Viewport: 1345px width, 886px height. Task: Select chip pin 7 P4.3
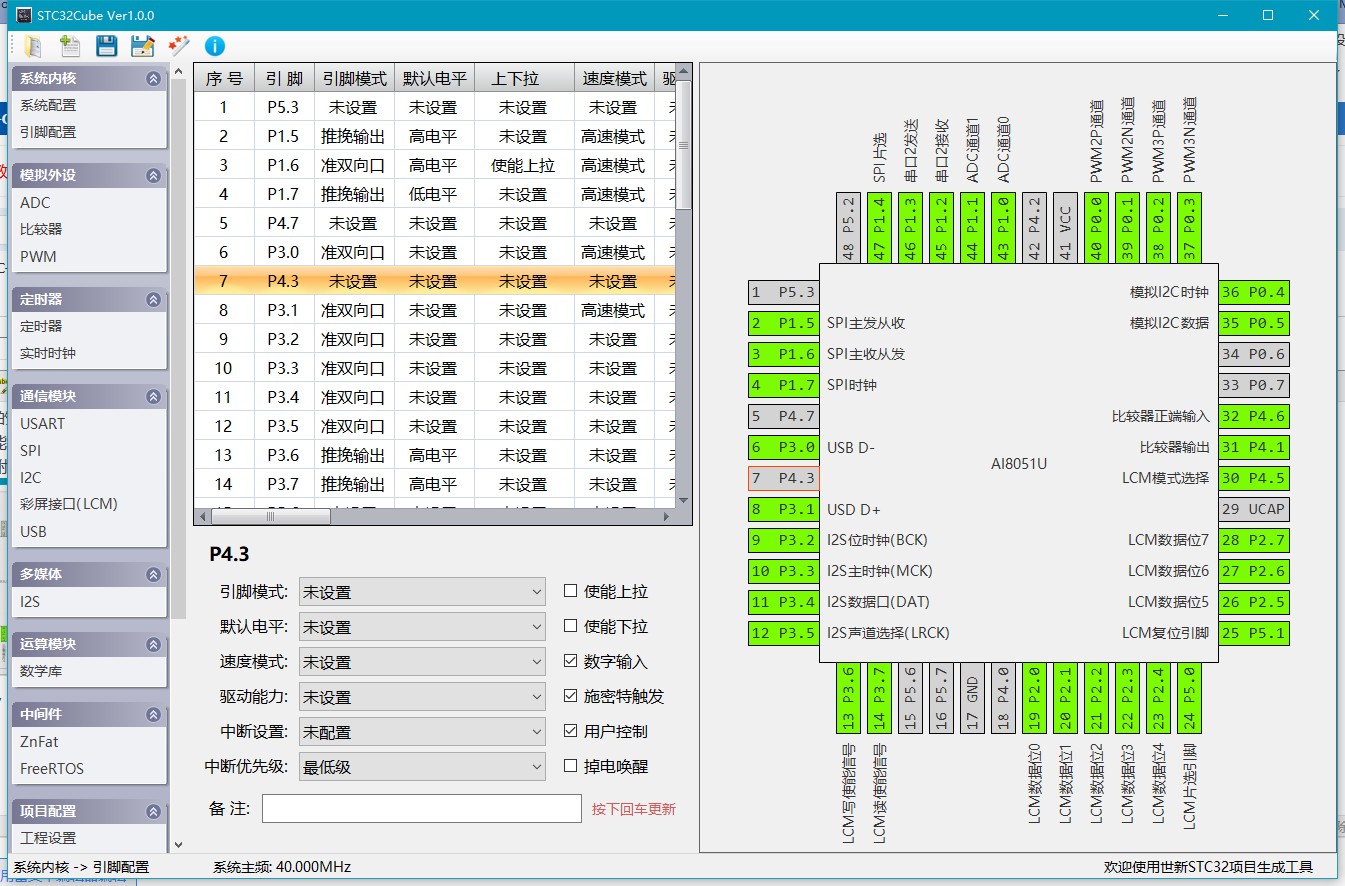point(783,478)
